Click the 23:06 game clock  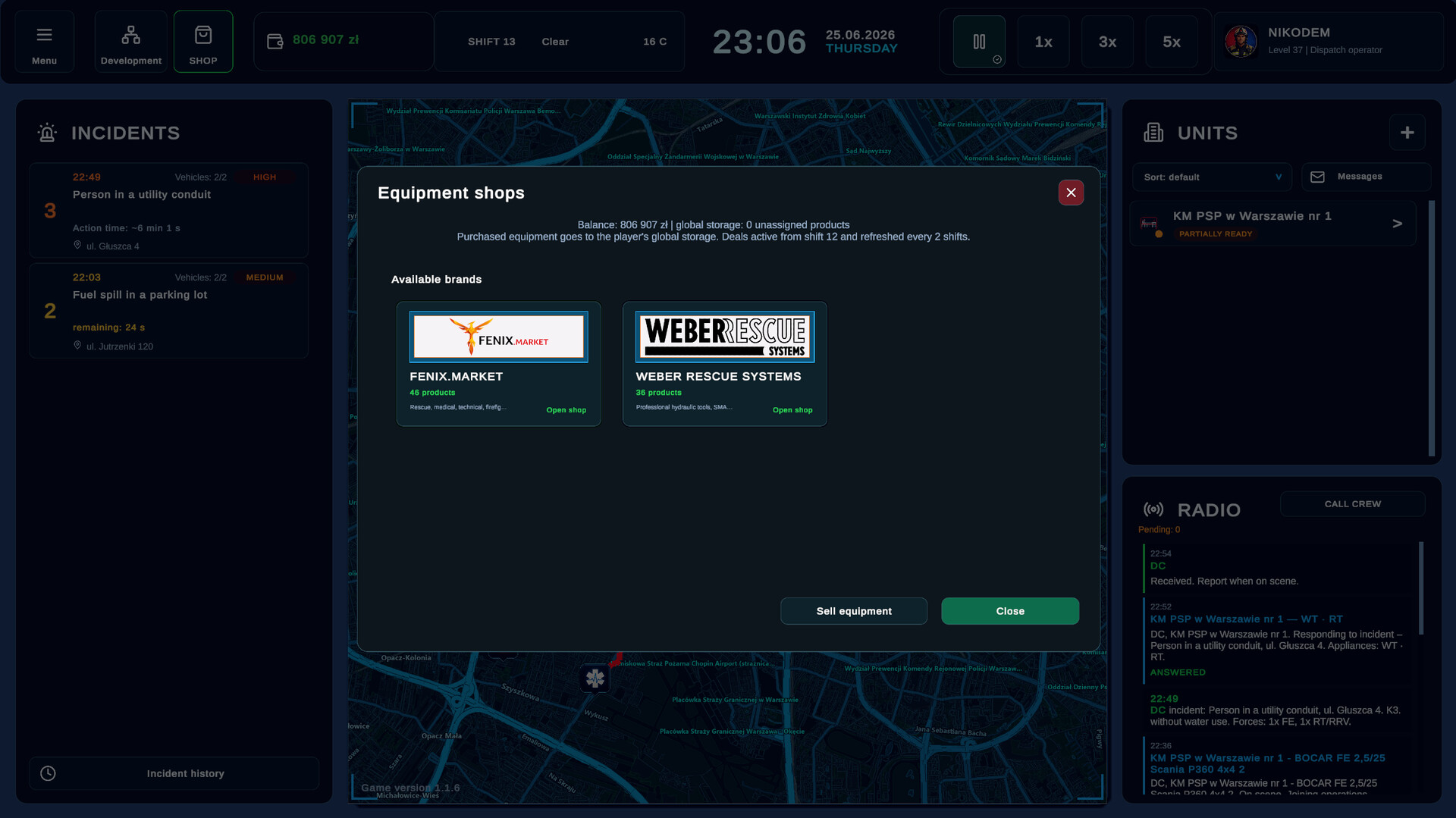click(x=759, y=42)
